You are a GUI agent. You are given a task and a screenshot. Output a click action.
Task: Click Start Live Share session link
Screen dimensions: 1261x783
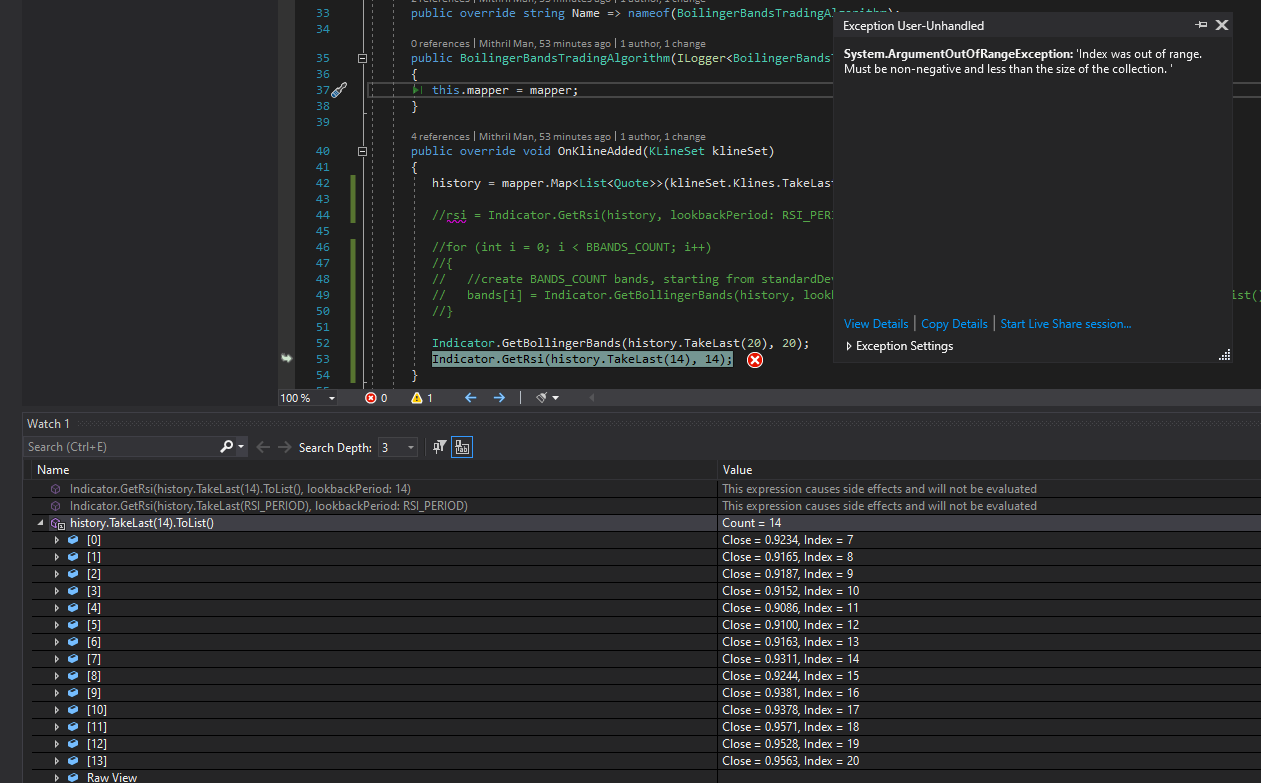tap(1066, 324)
